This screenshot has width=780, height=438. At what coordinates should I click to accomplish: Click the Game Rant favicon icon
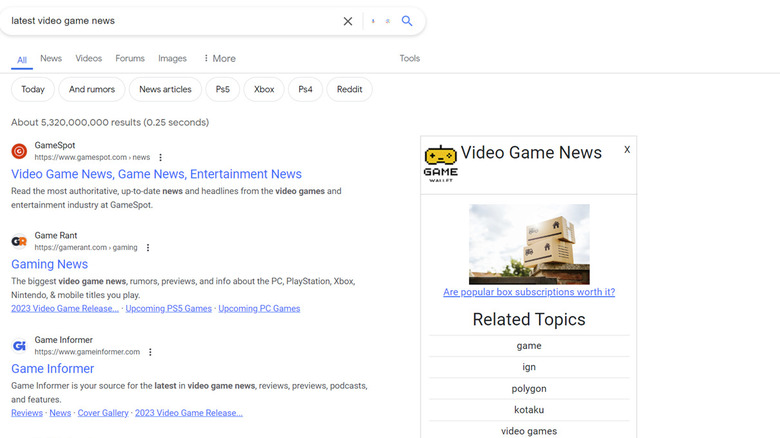coord(19,241)
